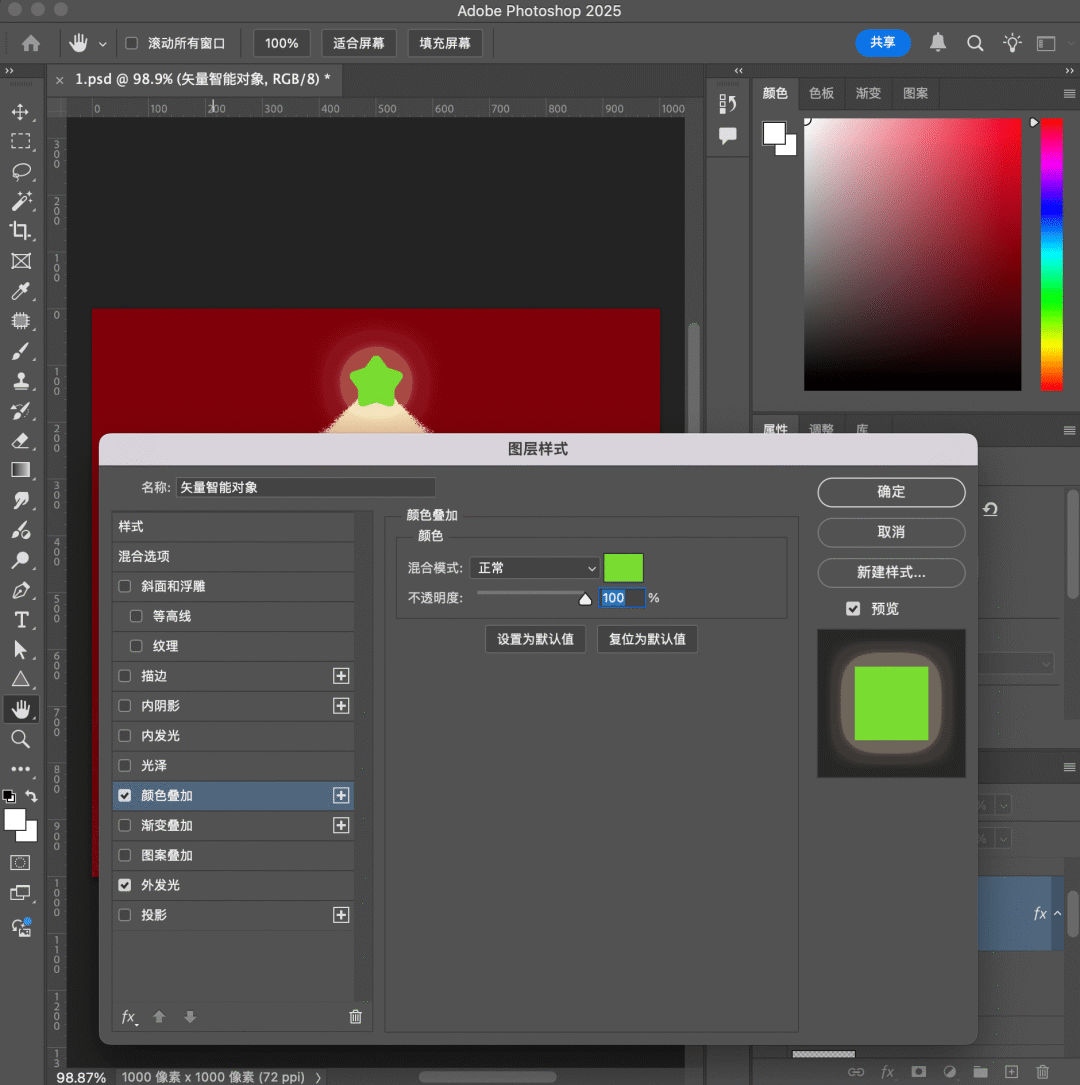Switch to the 色板 (Swatches) tab

coord(821,93)
